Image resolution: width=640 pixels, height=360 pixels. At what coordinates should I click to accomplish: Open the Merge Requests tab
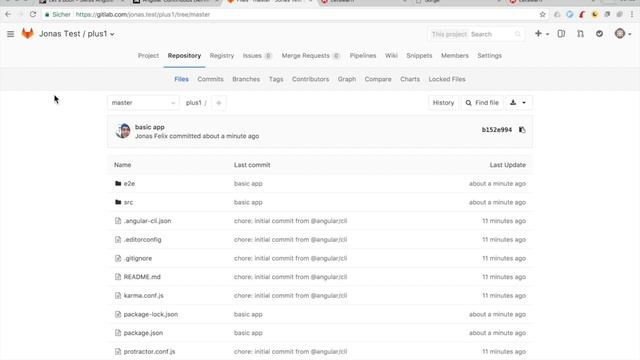tap(310, 56)
